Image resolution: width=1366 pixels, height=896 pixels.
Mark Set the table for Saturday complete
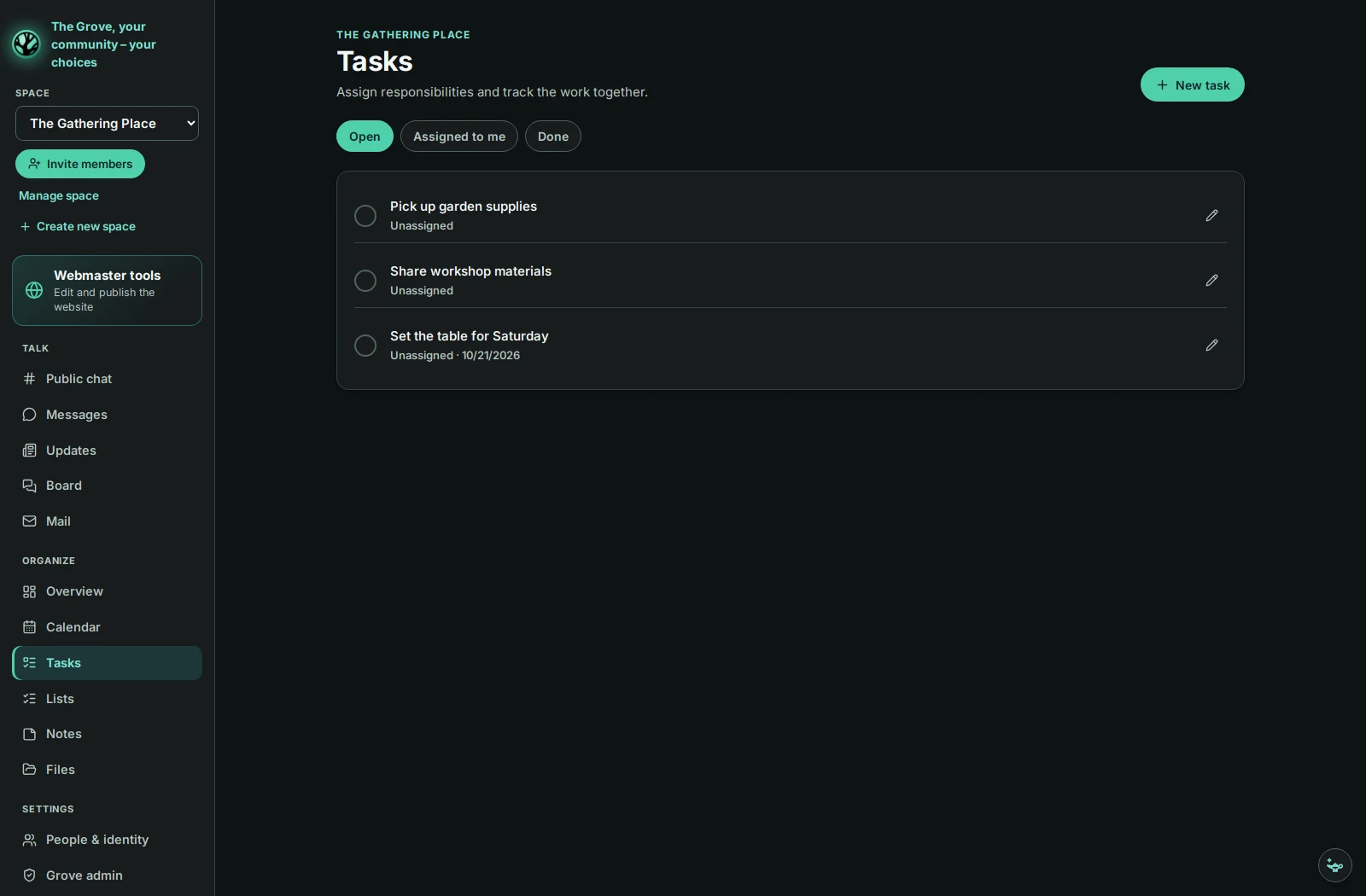(x=365, y=346)
